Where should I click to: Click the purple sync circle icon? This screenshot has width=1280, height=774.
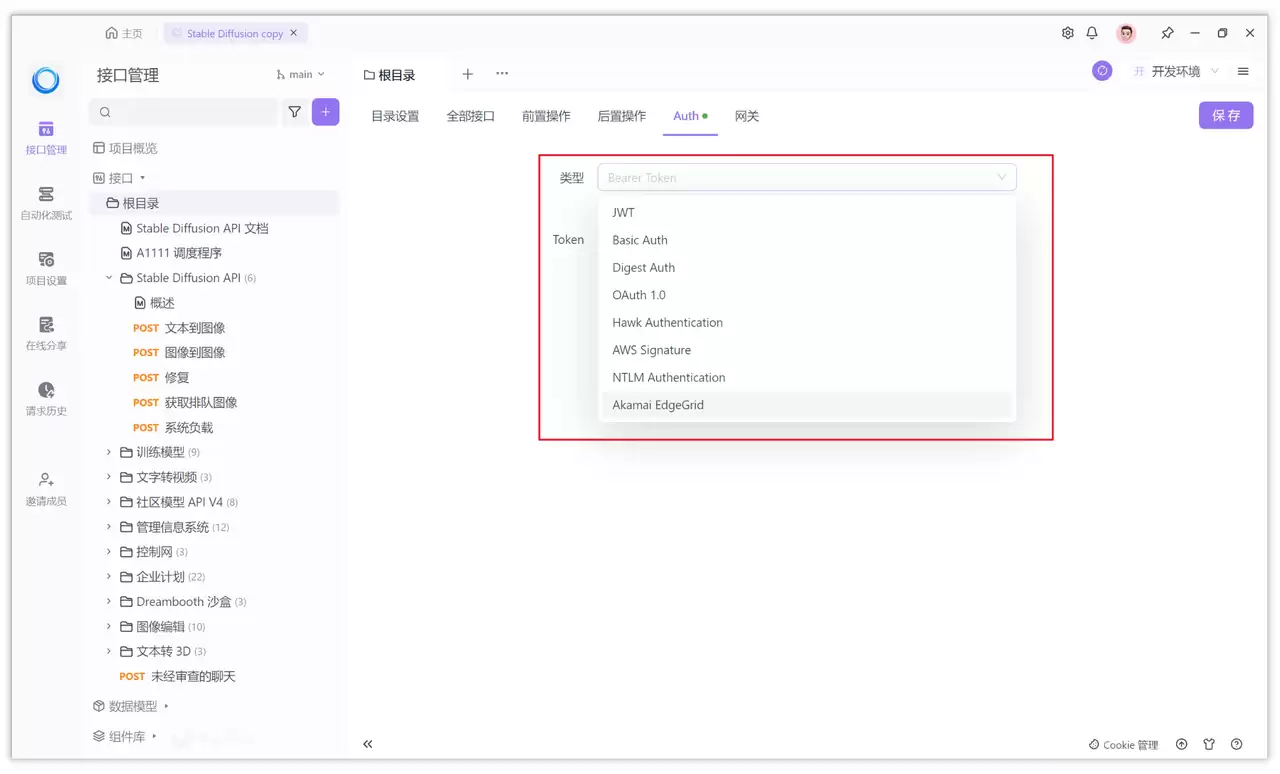(x=1102, y=71)
